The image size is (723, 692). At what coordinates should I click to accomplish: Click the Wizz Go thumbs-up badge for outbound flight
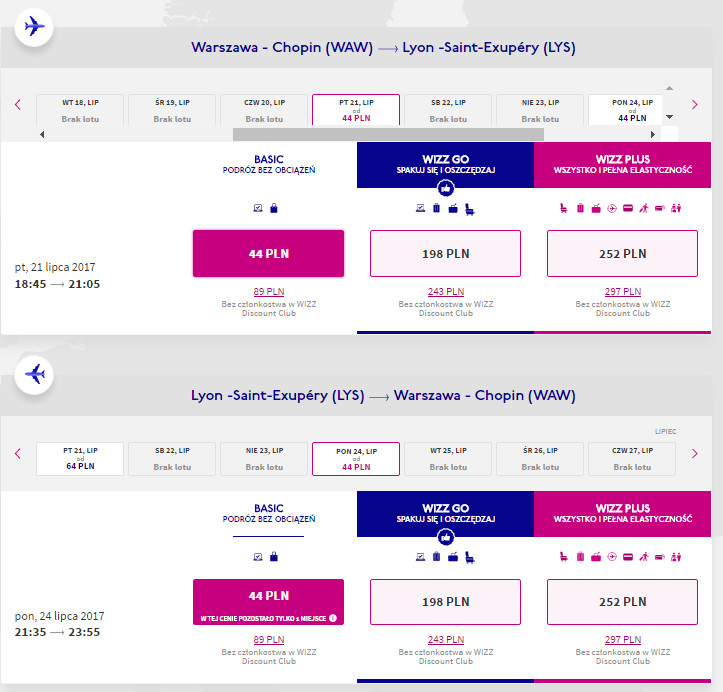click(x=445, y=188)
